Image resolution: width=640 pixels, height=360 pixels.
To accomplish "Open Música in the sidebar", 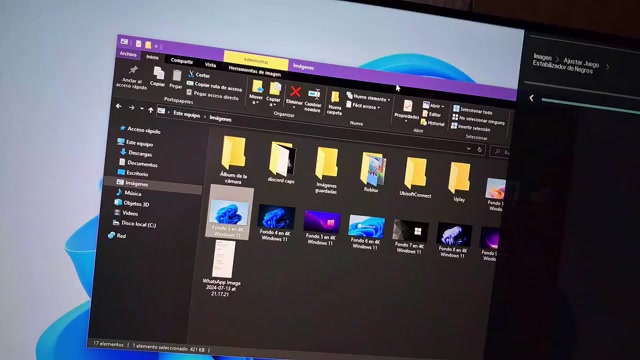I will coord(129,193).
